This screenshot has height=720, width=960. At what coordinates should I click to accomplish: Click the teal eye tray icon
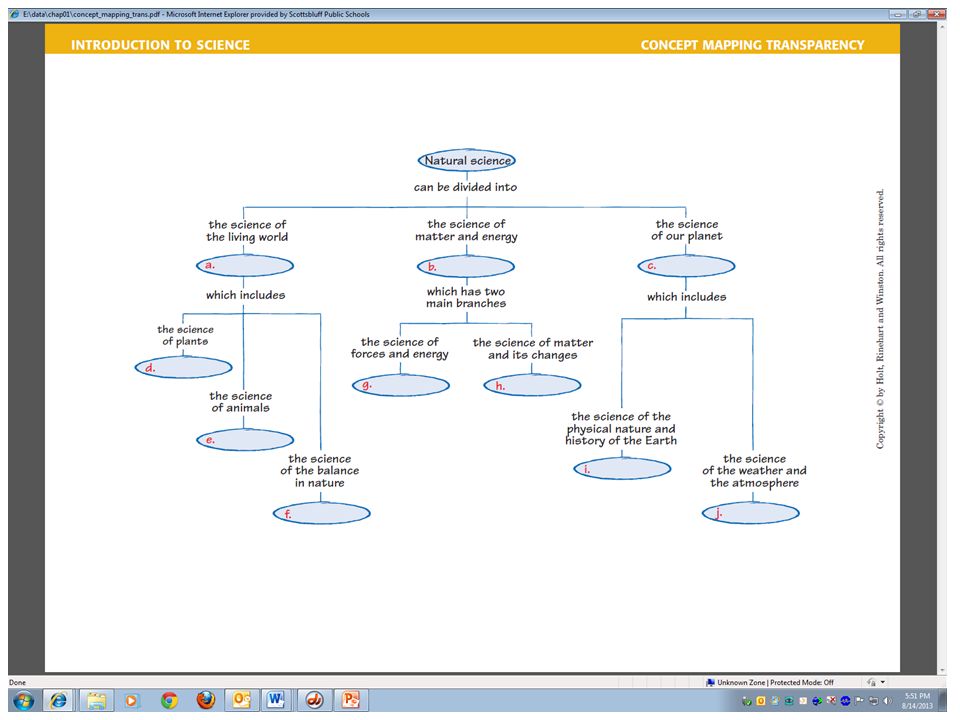[x=789, y=701]
